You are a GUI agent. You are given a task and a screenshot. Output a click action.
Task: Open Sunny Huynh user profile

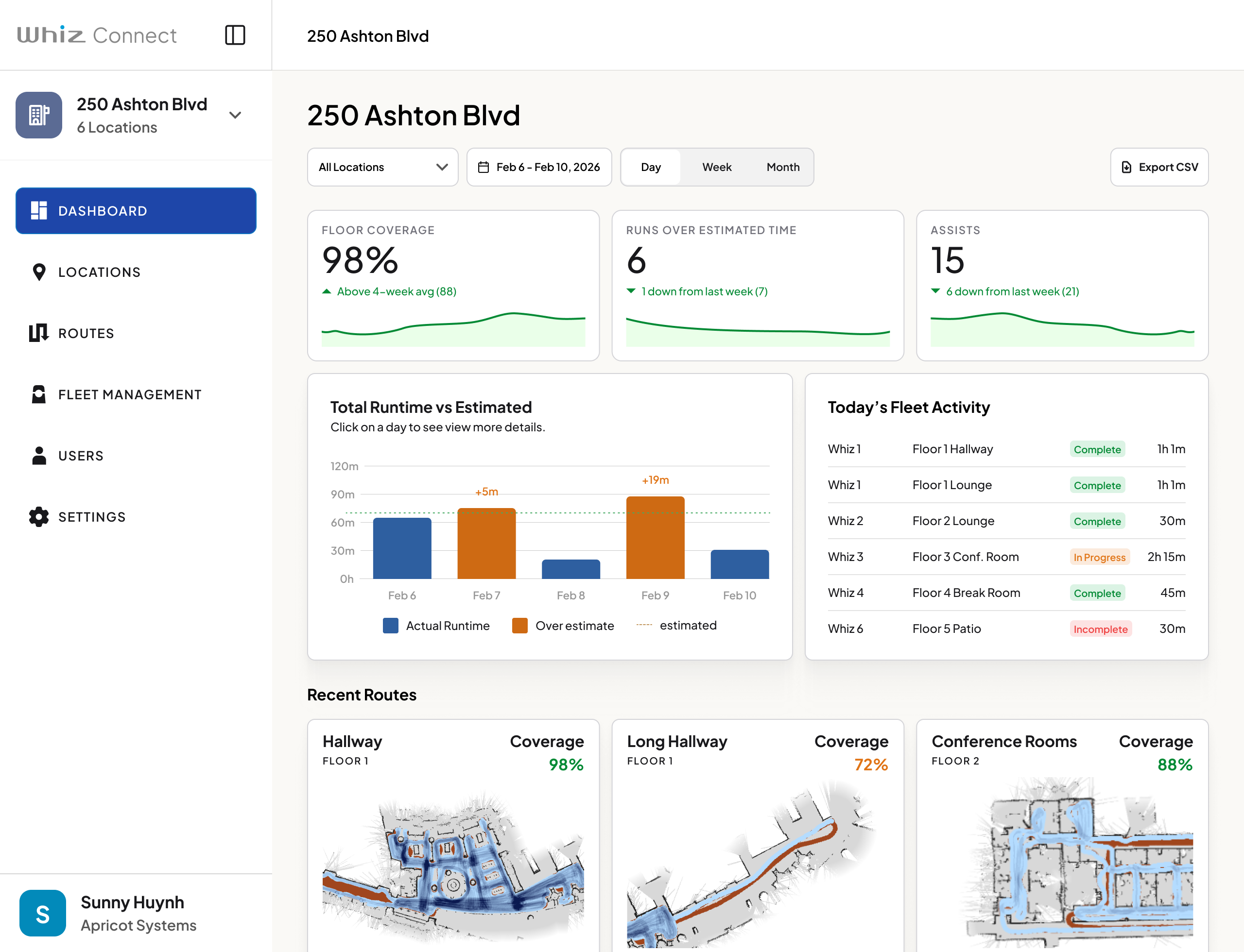pos(133,913)
